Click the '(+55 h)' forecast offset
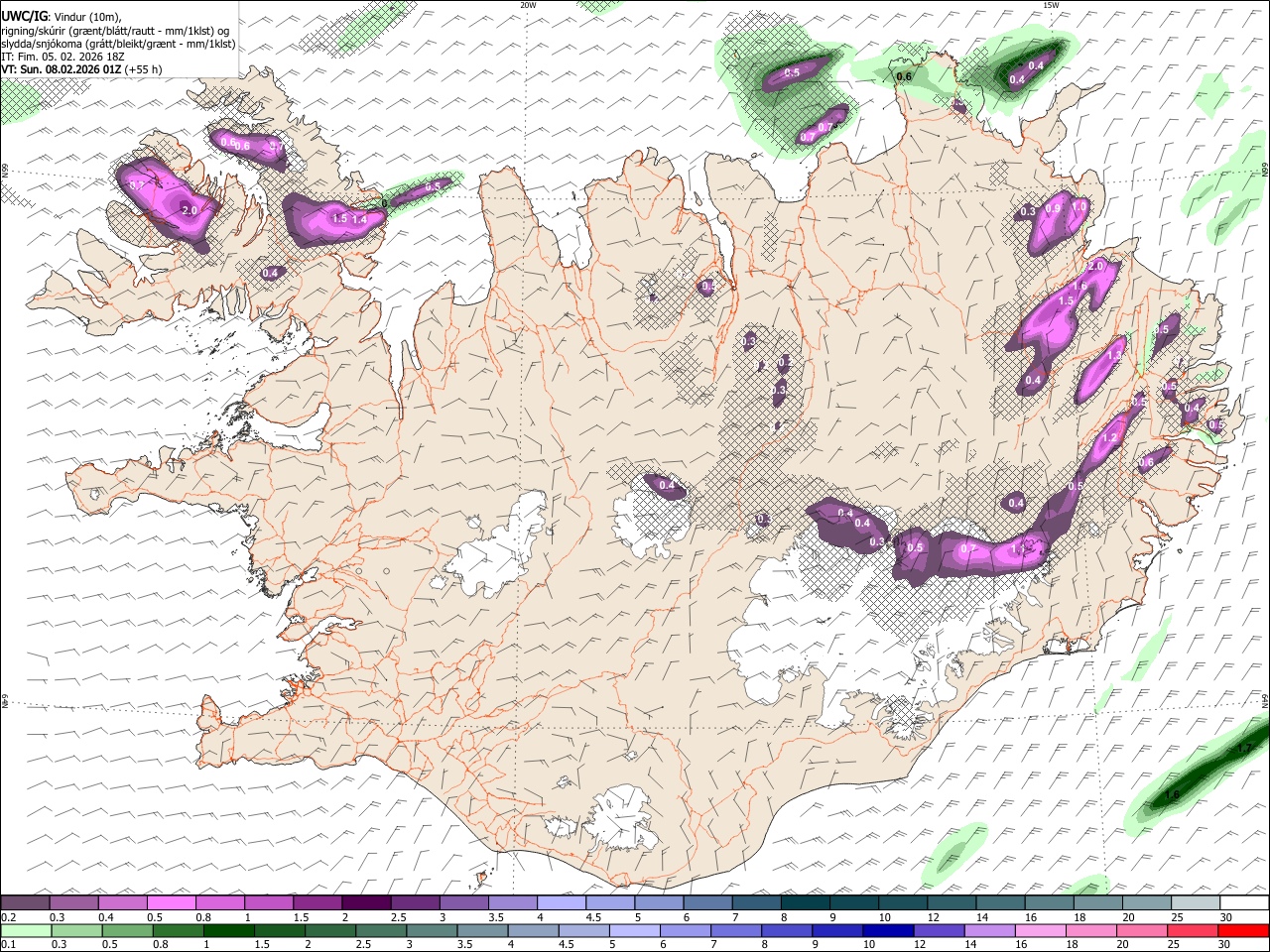Image resolution: width=1270 pixels, height=952 pixels. [x=144, y=69]
